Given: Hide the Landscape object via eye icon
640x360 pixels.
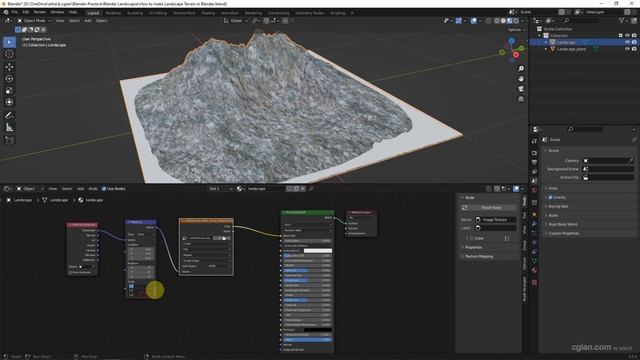Looking at the screenshot, I should pyautogui.click(x=627, y=42).
